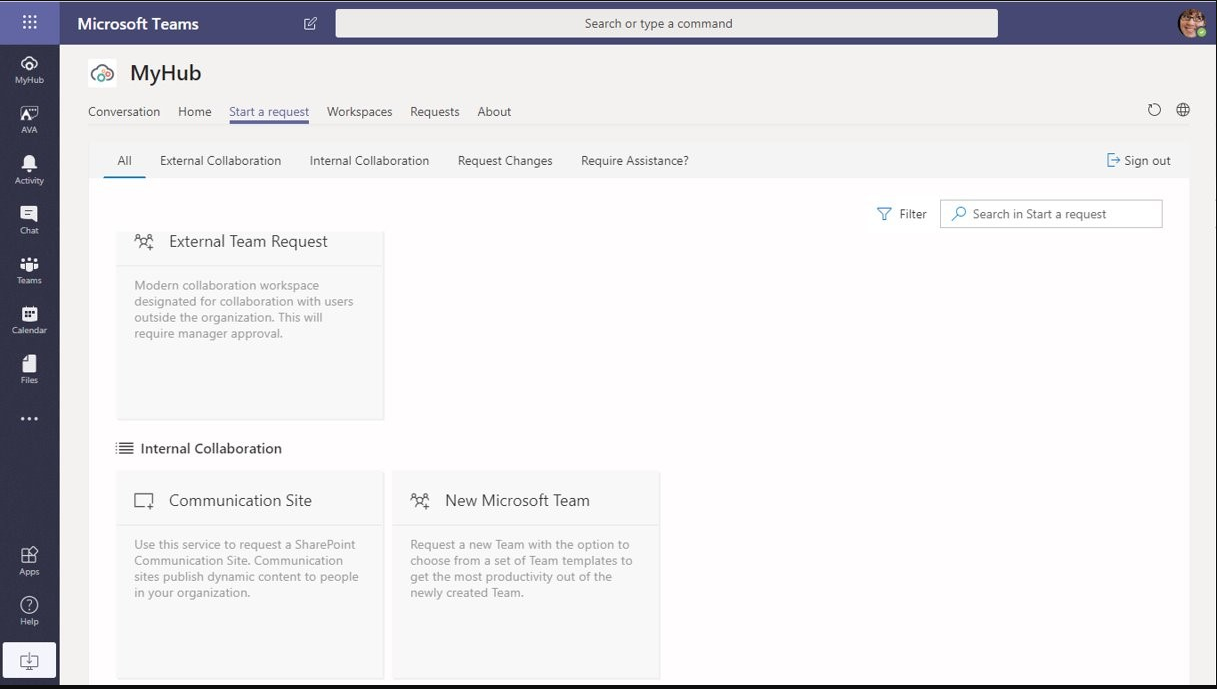Open the Calendar from the sidebar
This screenshot has height=689, width=1217.
click(x=29, y=319)
